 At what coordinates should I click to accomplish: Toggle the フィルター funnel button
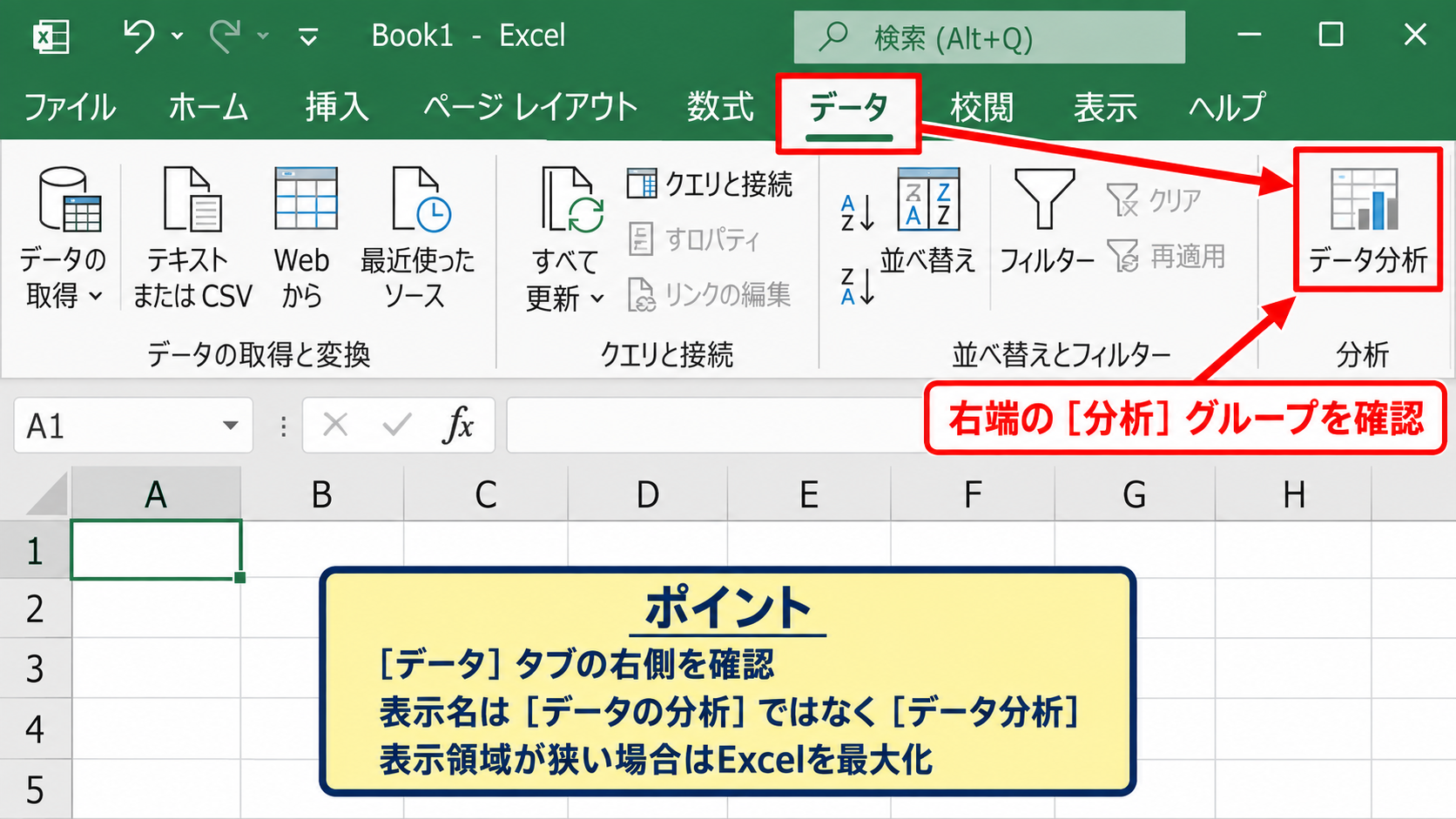[x=1046, y=223]
